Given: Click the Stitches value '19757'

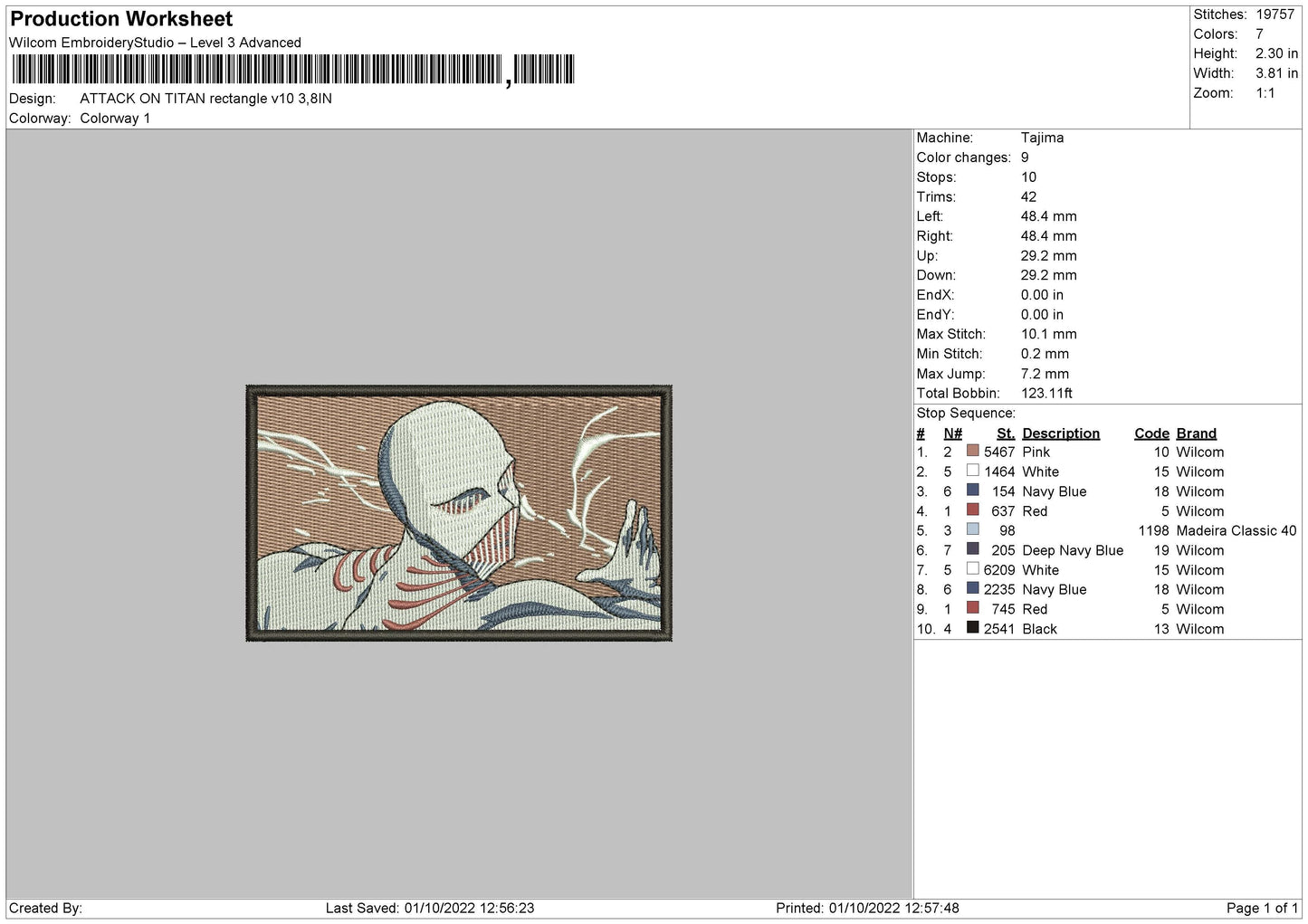Looking at the screenshot, I should click(x=1275, y=14).
